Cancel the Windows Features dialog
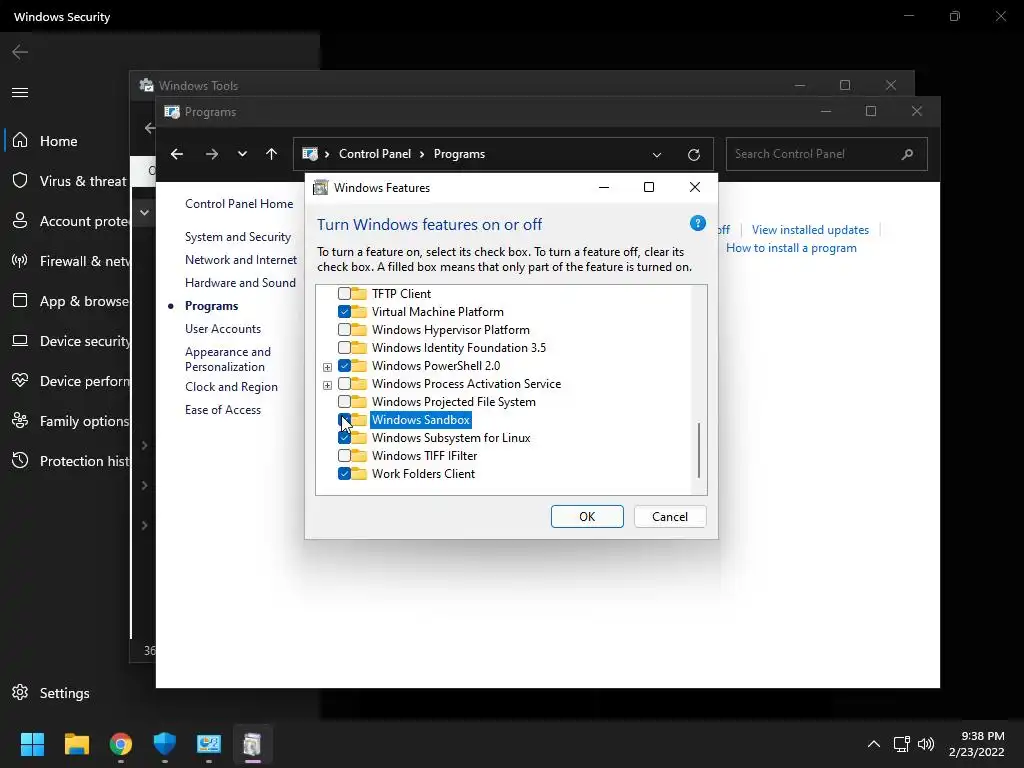This screenshot has width=1024, height=768. click(669, 517)
